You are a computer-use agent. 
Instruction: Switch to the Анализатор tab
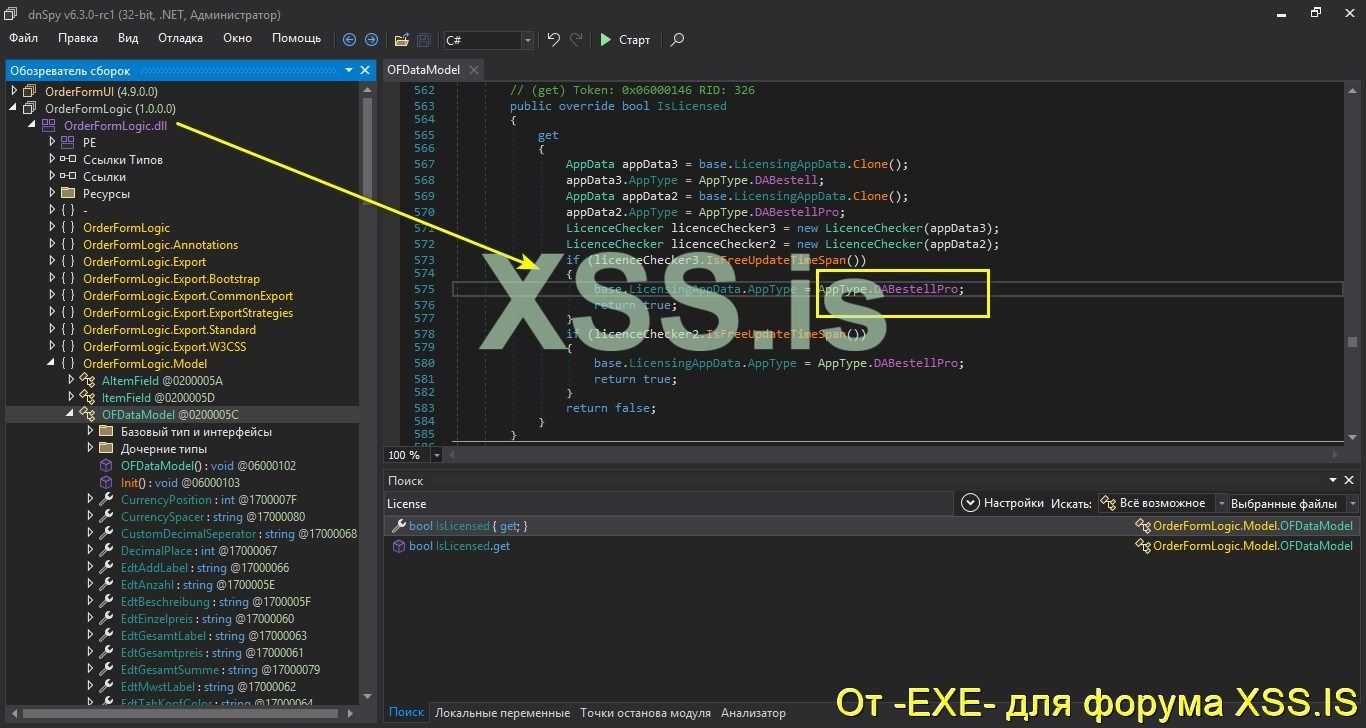(753, 713)
